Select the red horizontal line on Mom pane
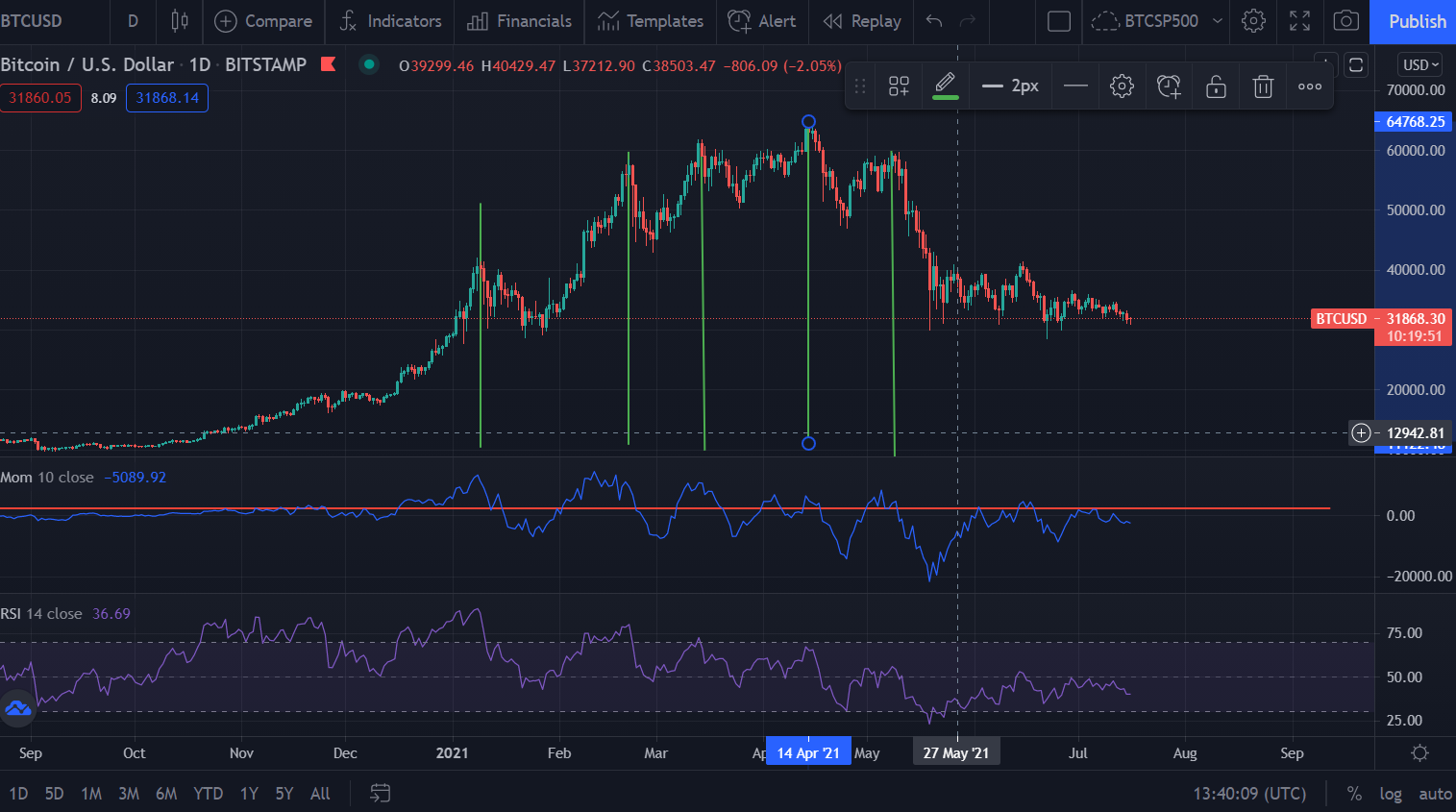Viewport: 1456px width, 812px height. [665, 507]
